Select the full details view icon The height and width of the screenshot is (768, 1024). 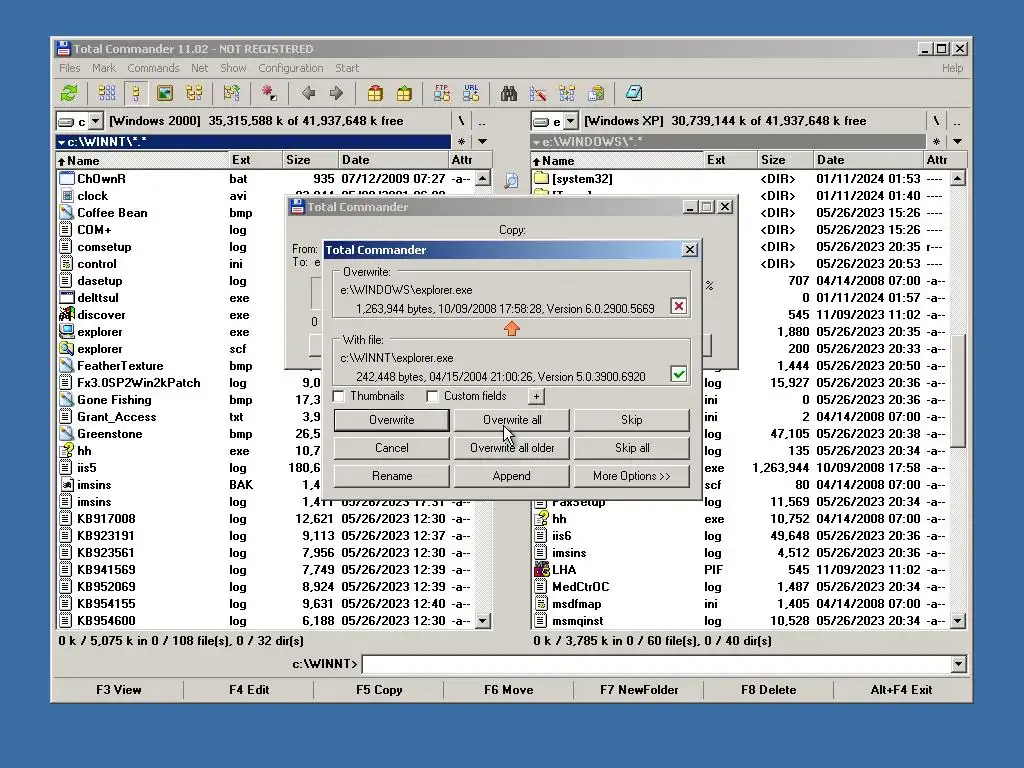(x=136, y=93)
